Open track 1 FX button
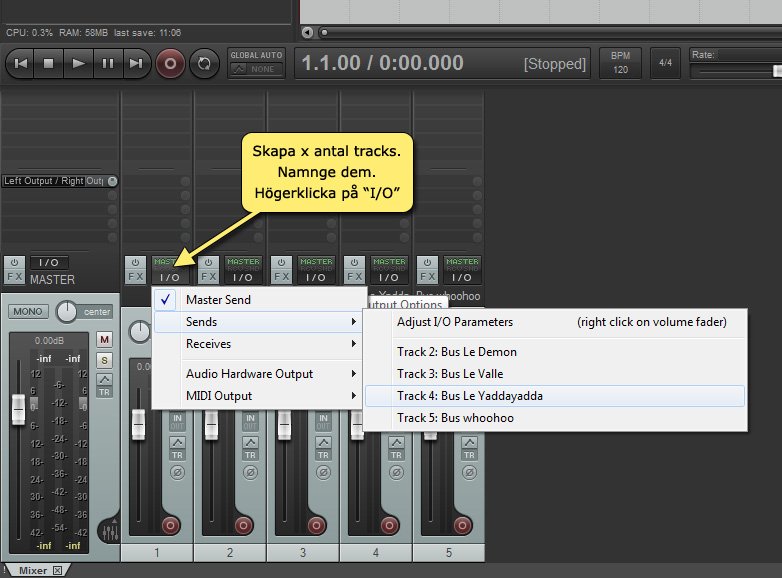The image size is (782, 578). tap(135, 276)
